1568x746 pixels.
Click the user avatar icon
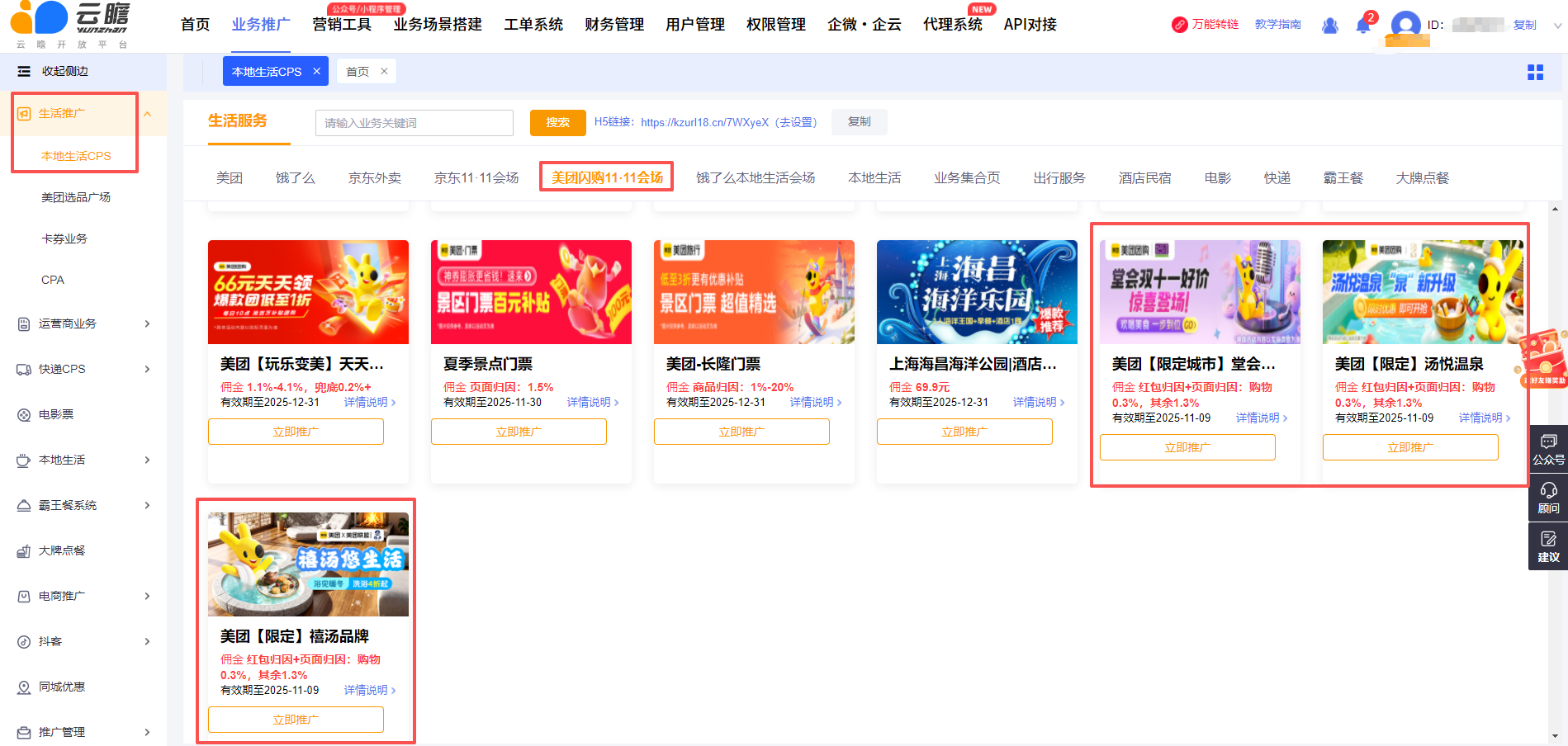1405,25
